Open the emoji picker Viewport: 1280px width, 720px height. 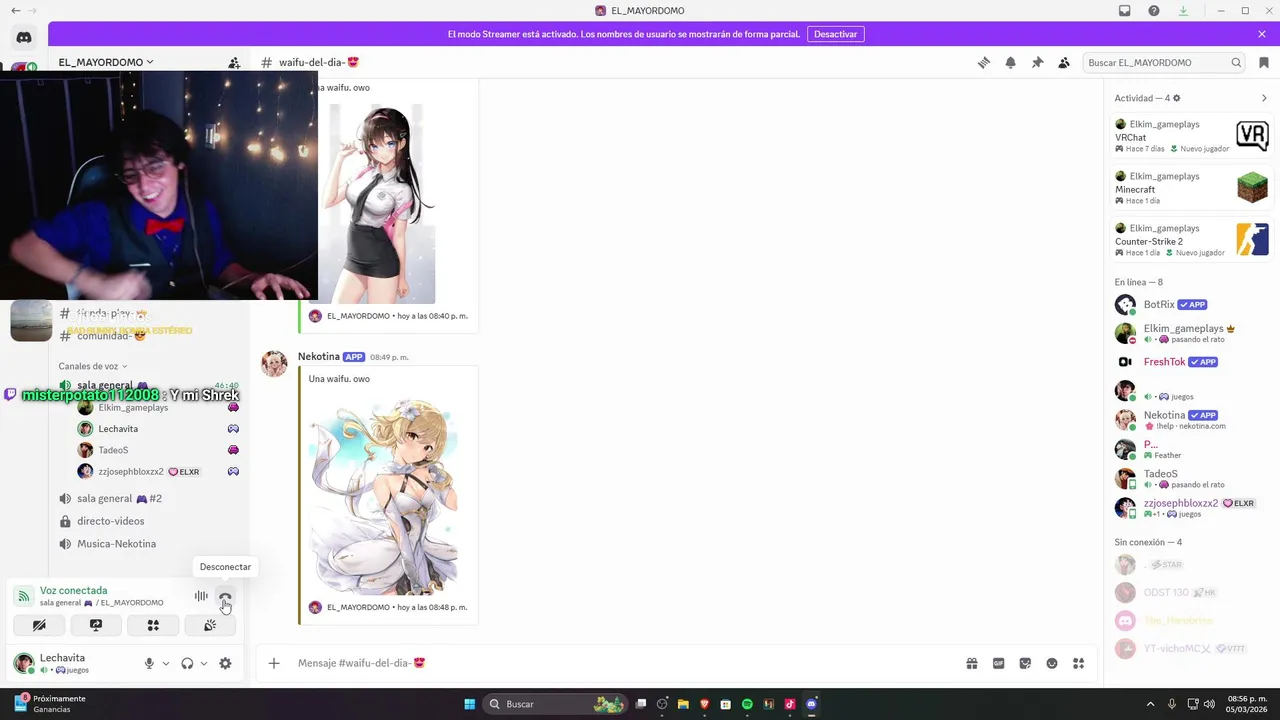pos(1052,663)
